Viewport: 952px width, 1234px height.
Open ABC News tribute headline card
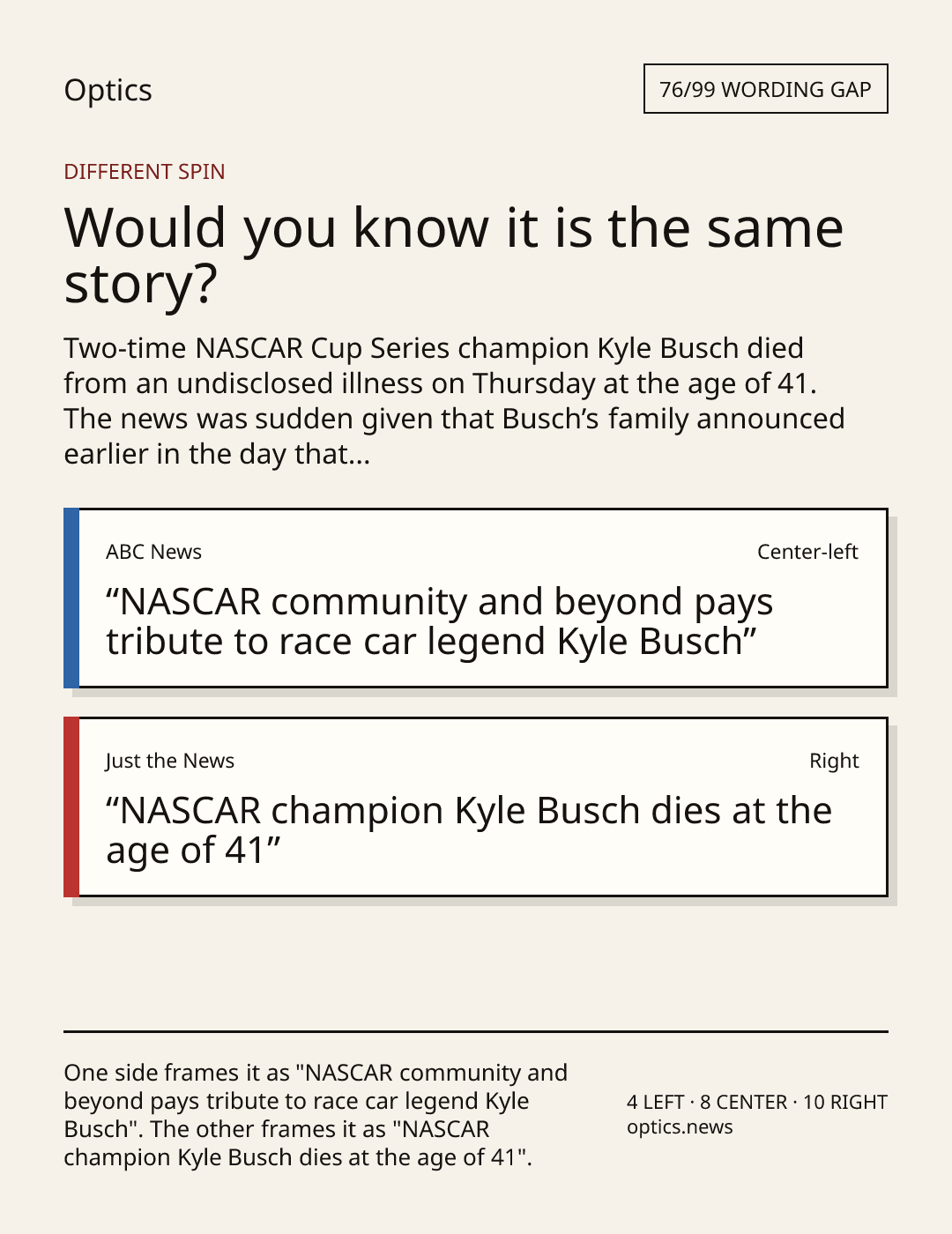[476, 598]
